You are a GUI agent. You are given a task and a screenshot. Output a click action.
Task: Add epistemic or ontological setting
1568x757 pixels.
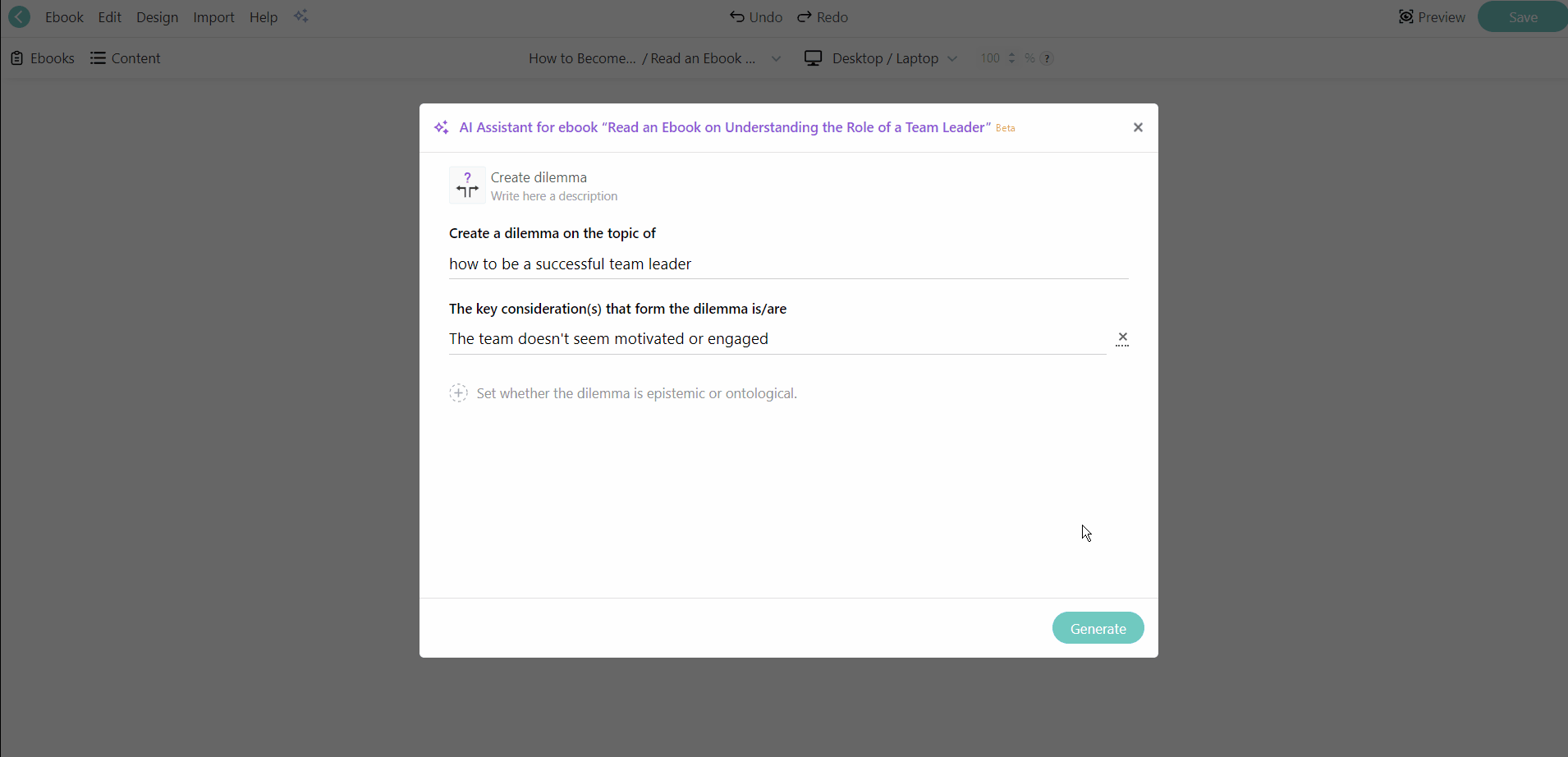click(x=458, y=393)
